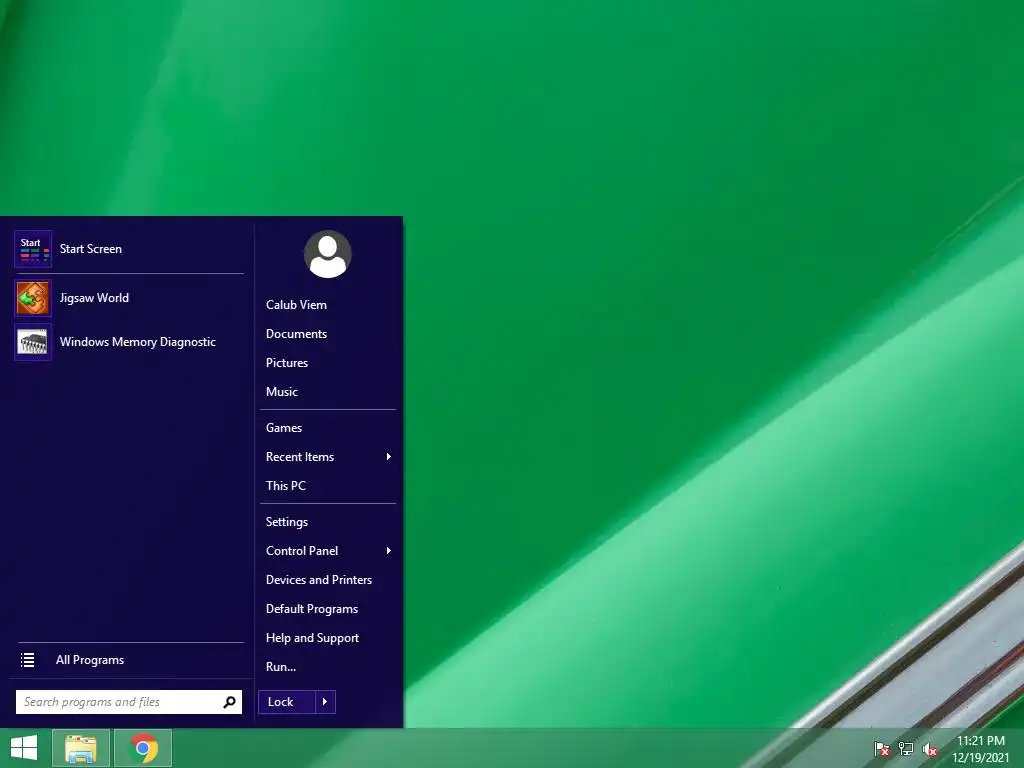
Task: Open the Run... dialog
Action: (281, 667)
